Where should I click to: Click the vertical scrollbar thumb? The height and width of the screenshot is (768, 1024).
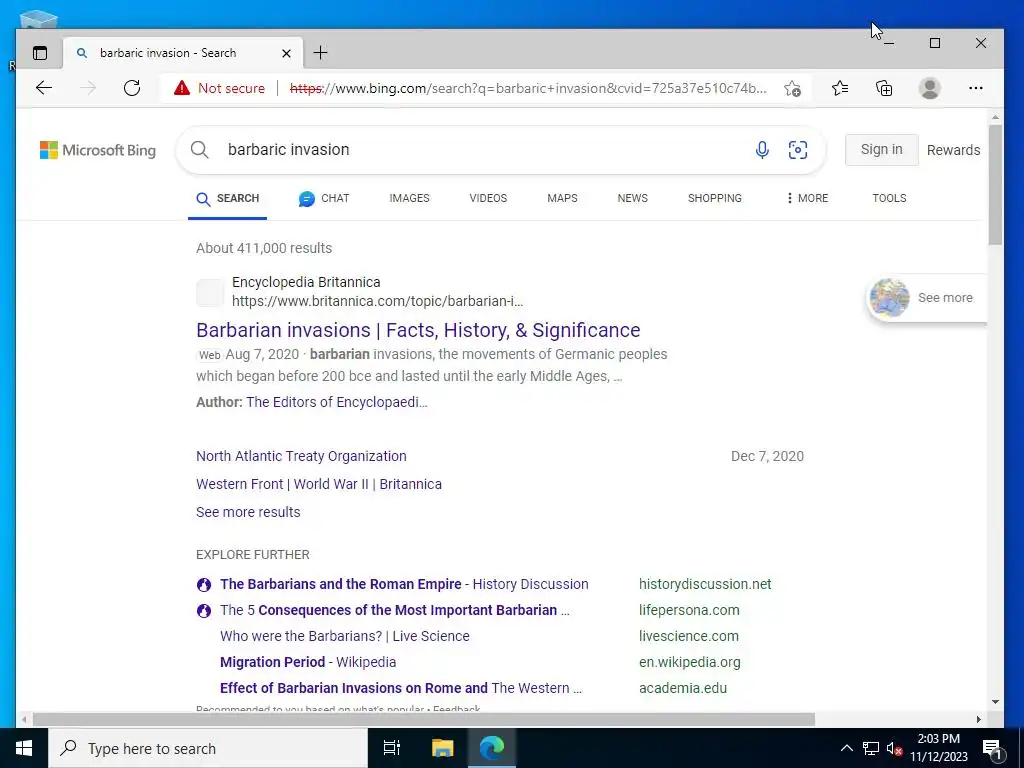(x=995, y=185)
